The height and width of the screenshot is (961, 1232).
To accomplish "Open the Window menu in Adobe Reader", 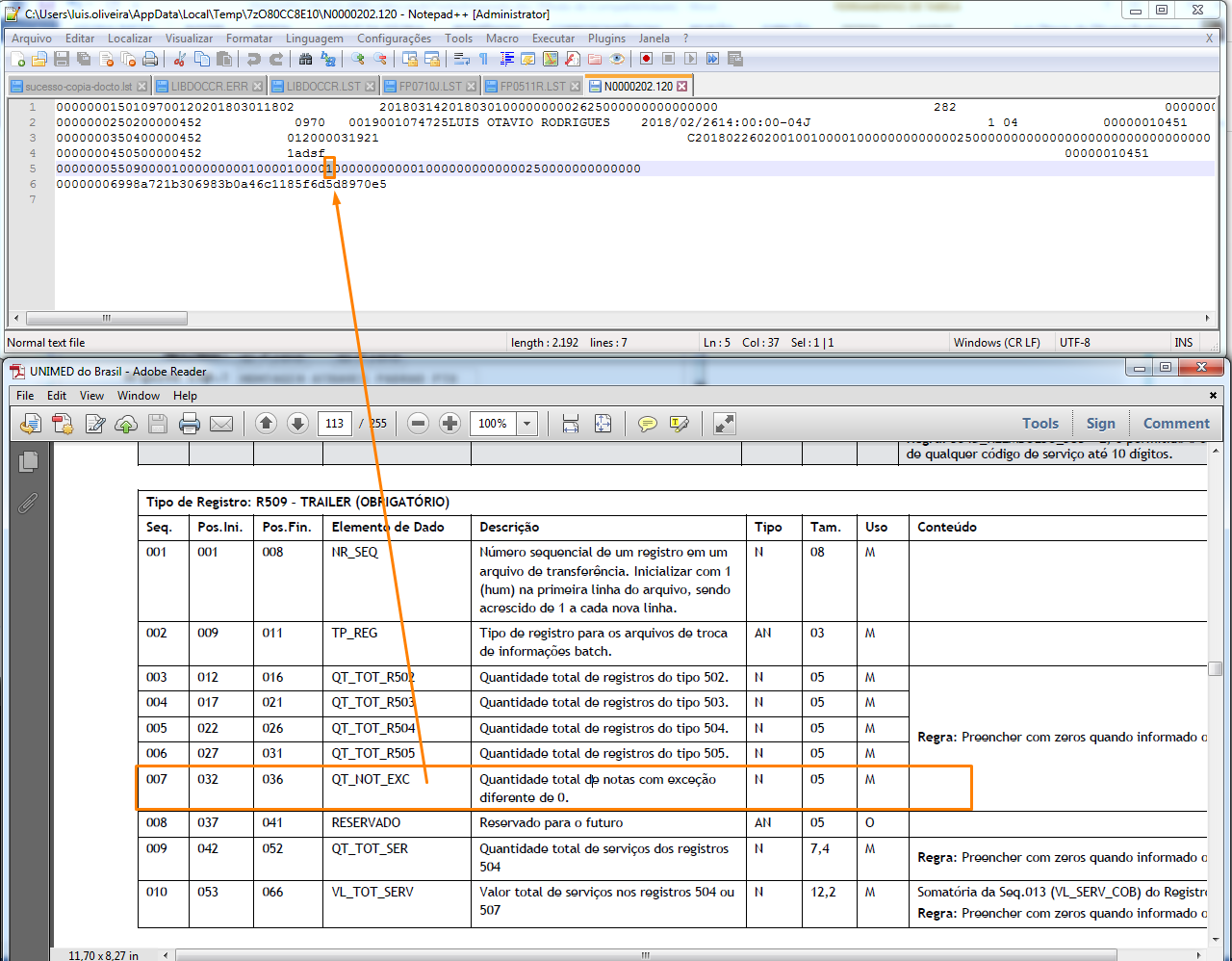I will (x=139, y=396).
